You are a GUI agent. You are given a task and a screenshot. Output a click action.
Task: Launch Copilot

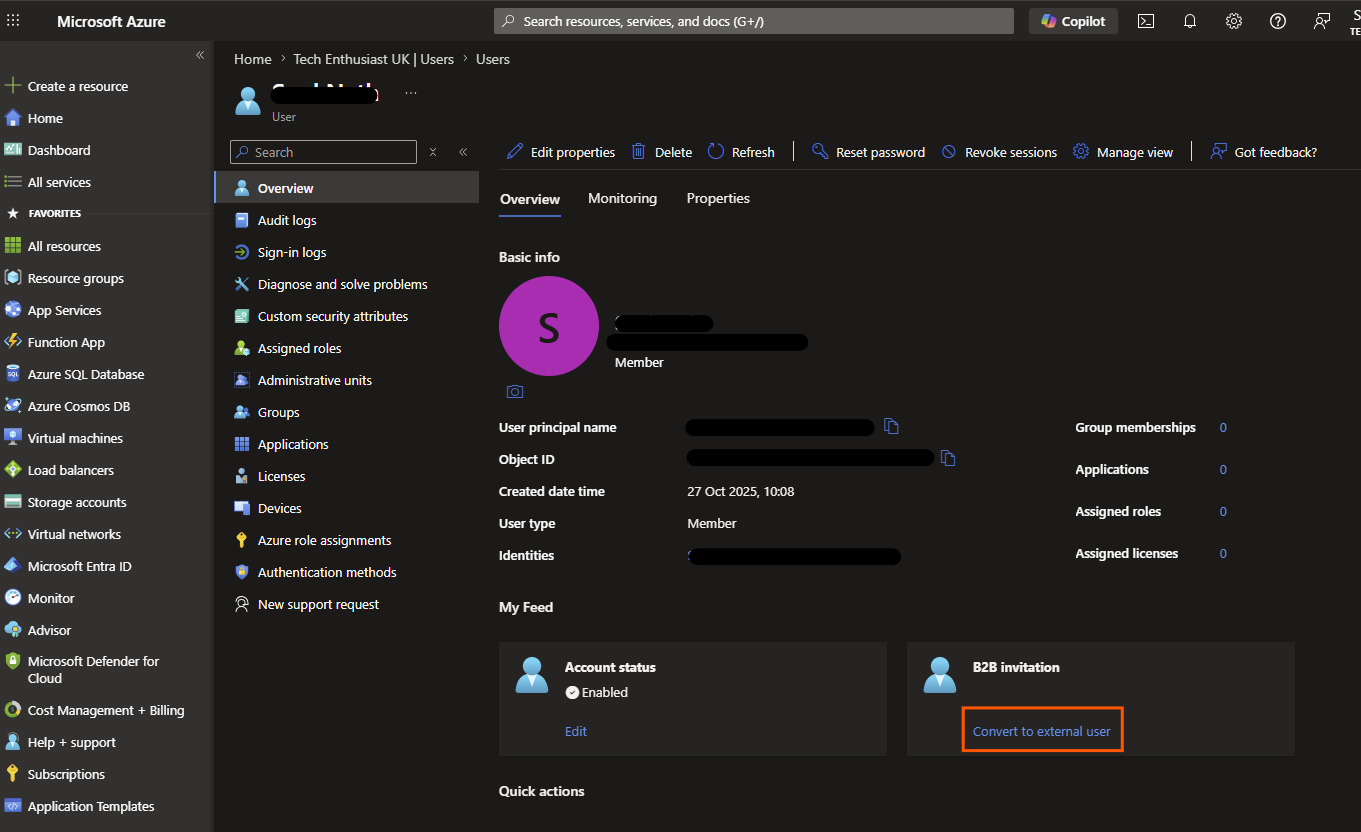pos(1073,21)
